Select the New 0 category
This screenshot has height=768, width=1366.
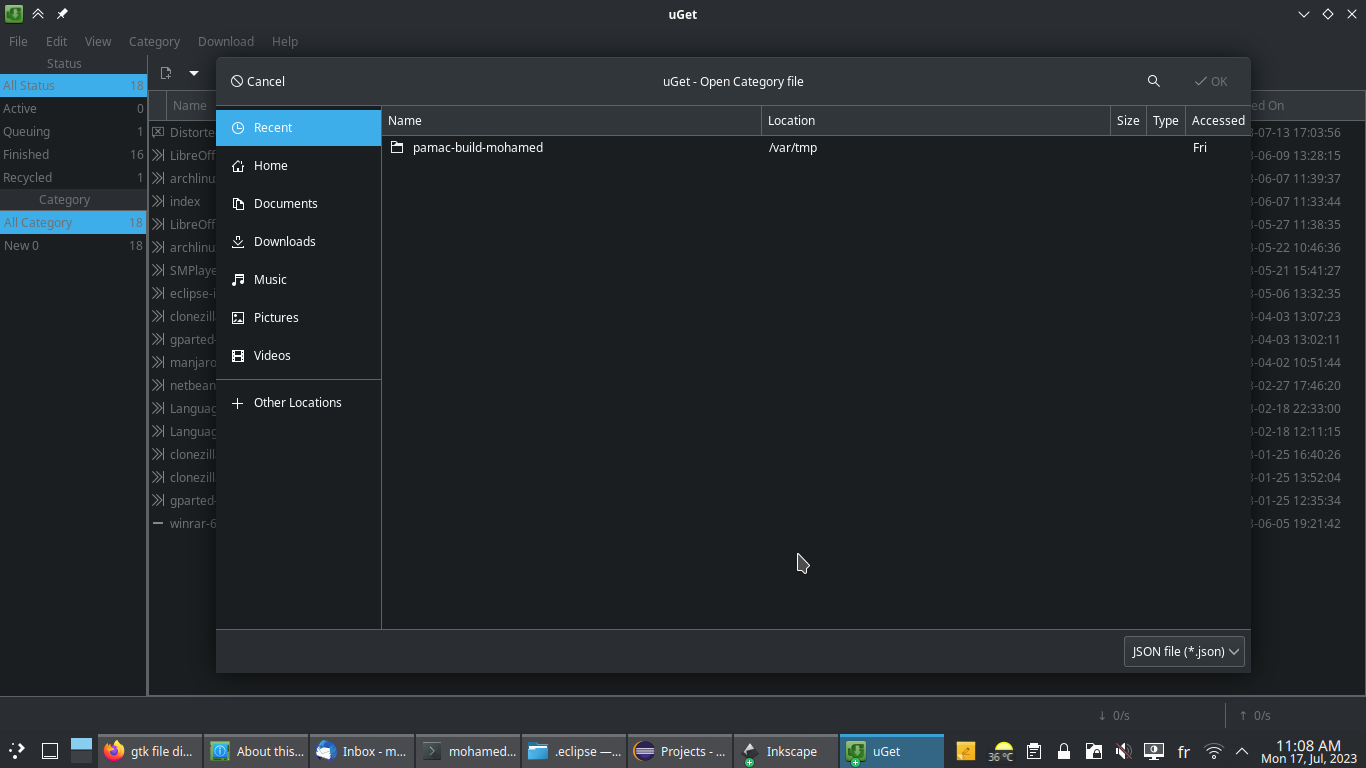(73, 245)
